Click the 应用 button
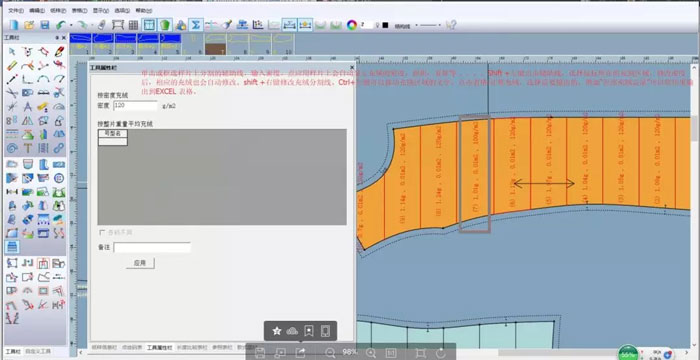This screenshot has width=700, height=360. [x=140, y=263]
